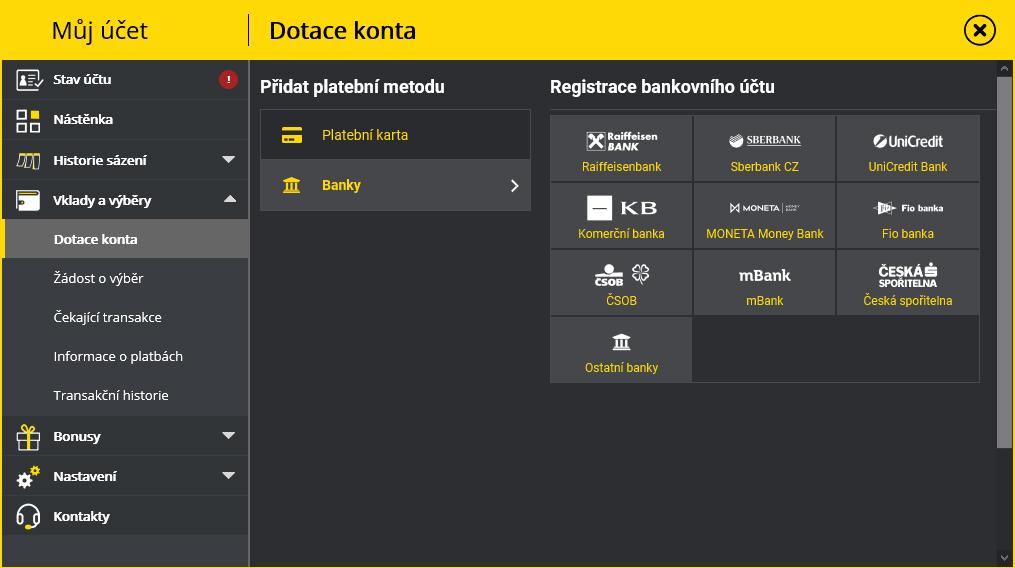Click the Ostatní banky building icon

click(x=621, y=342)
